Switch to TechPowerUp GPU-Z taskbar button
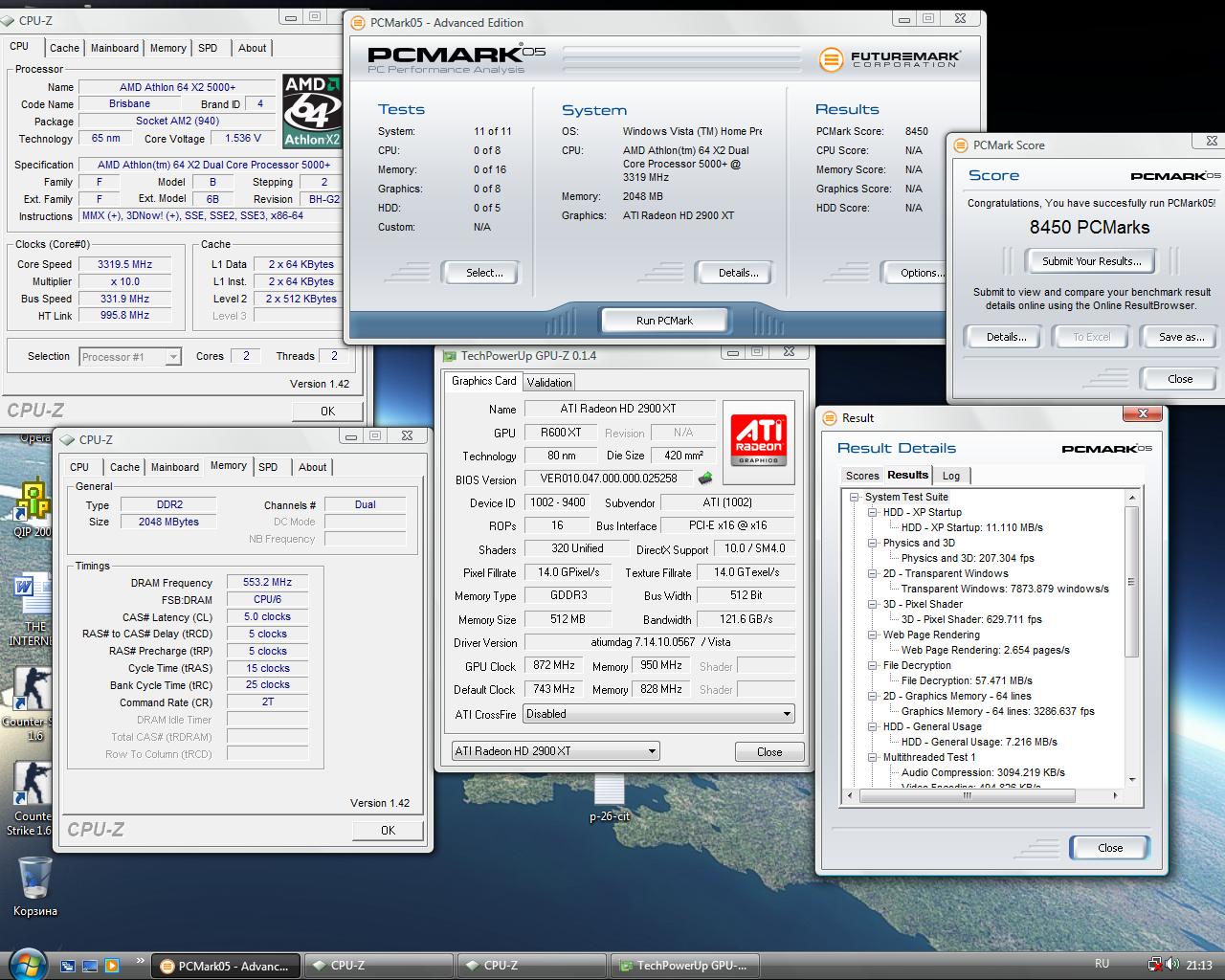 click(x=684, y=966)
